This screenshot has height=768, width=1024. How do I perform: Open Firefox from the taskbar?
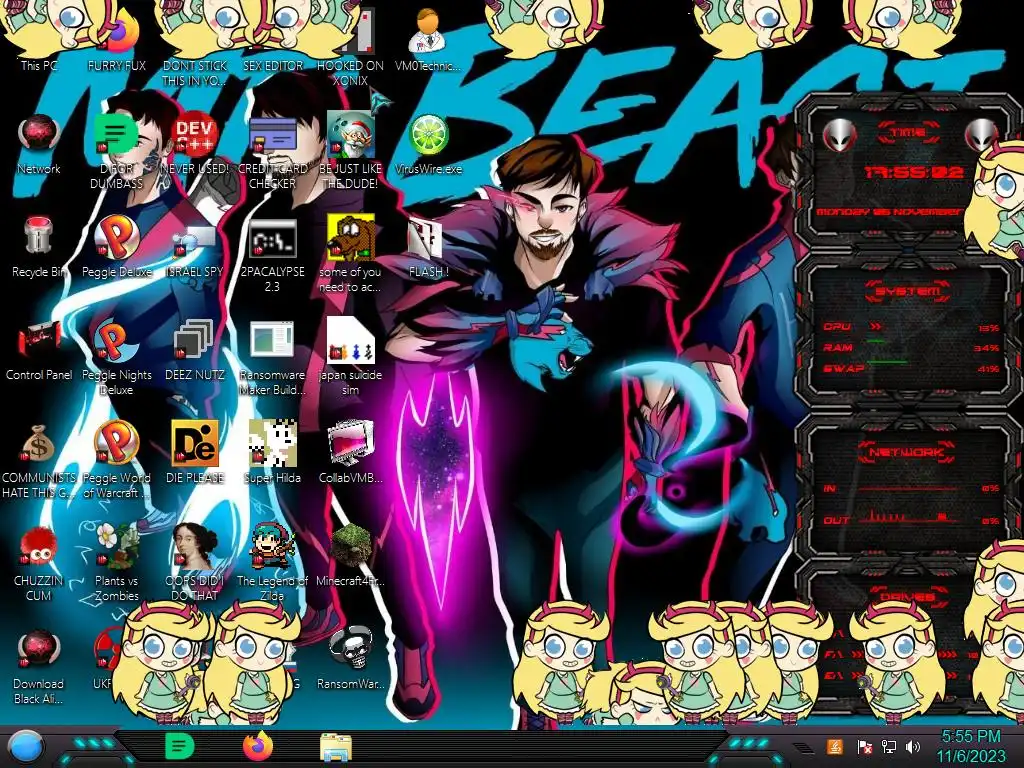coord(258,746)
